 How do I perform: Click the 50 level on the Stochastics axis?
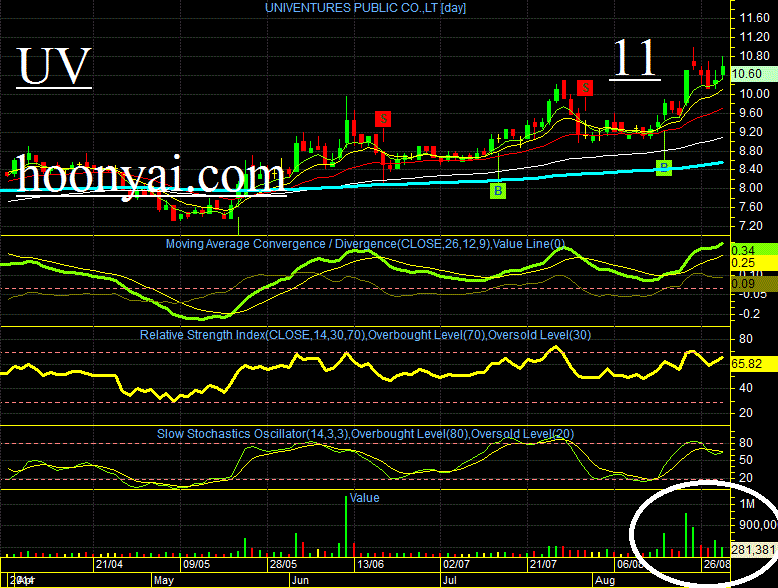(746, 460)
